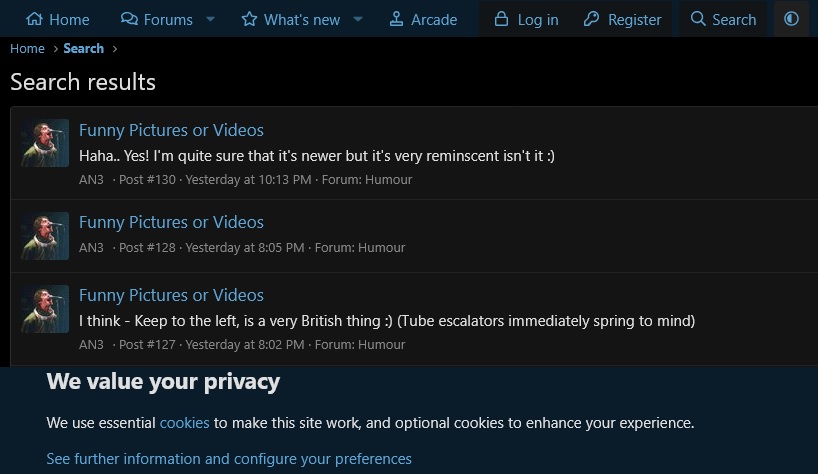Screen dimensions: 818x474
Task: Click See further information and configure preferences
Action: click(x=229, y=459)
